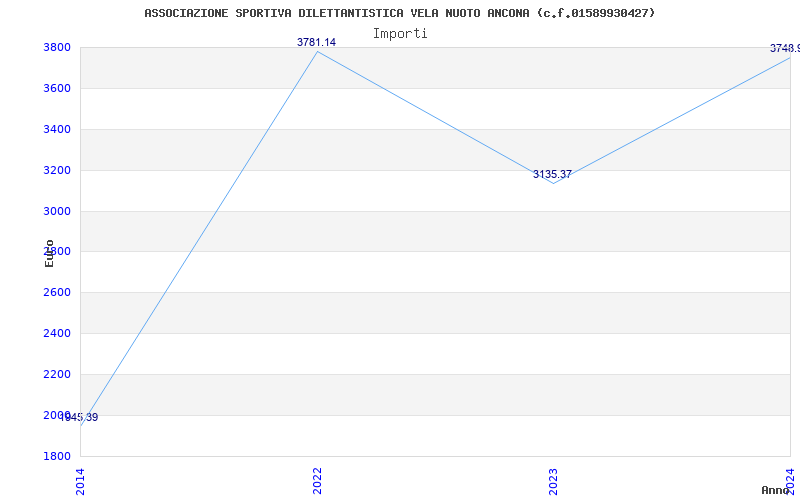This screenshot has width=800, height=500.
Task: Click the 3600 y-axis tick label
Action: tap(56, 89)
